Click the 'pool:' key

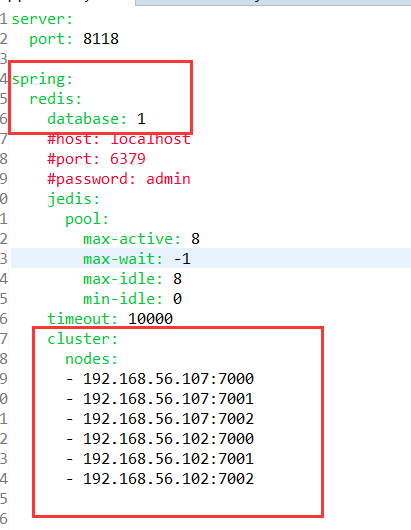pos(87,219)
